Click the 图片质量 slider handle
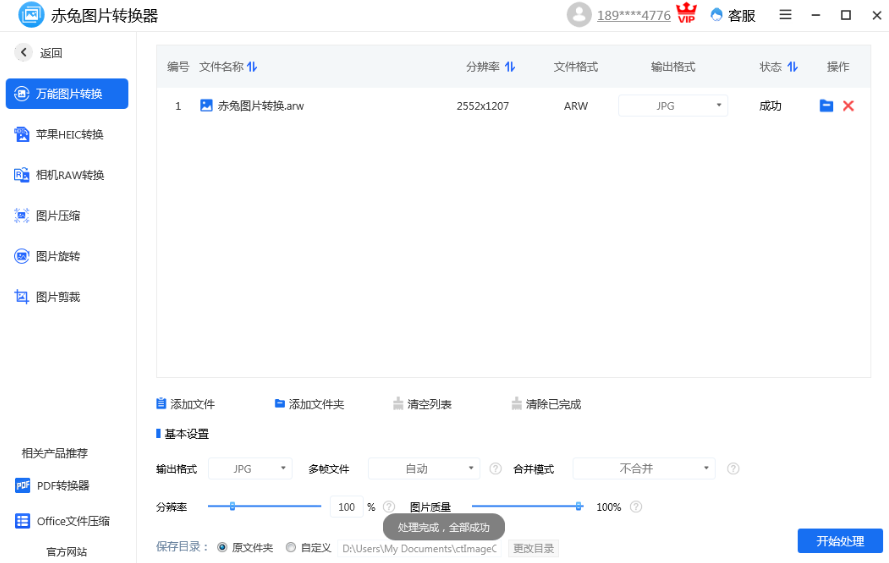This screenshot has height=563, width=889. (579, 506)
